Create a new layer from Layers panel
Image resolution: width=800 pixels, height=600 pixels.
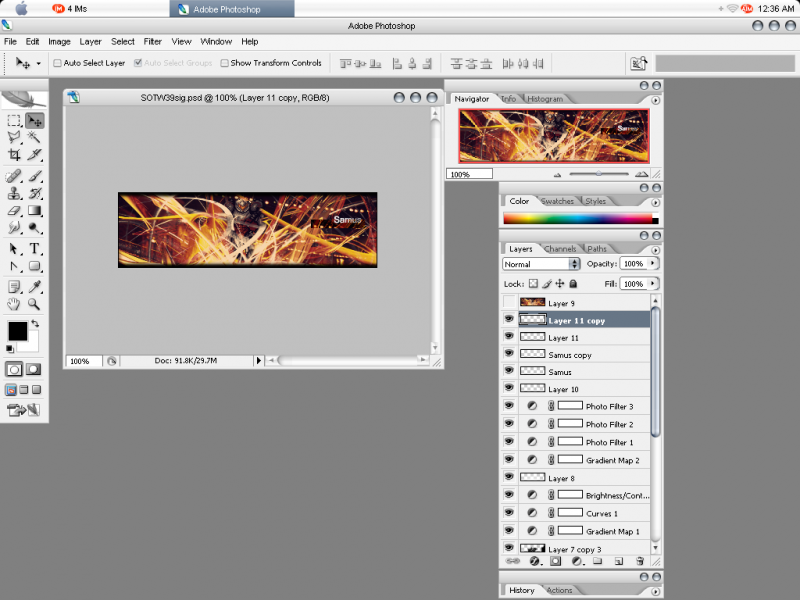(619, 561)
